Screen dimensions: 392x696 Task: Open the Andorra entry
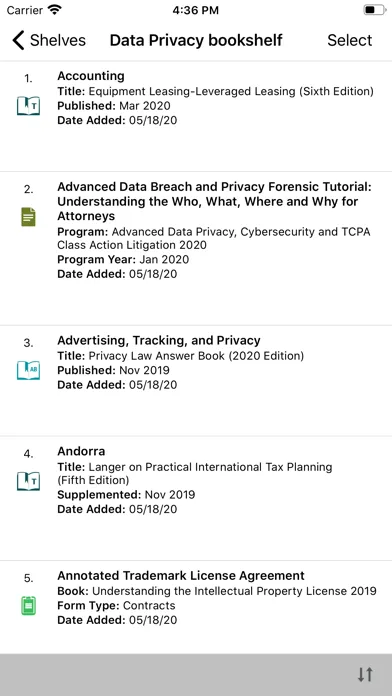tap(196, 498)
